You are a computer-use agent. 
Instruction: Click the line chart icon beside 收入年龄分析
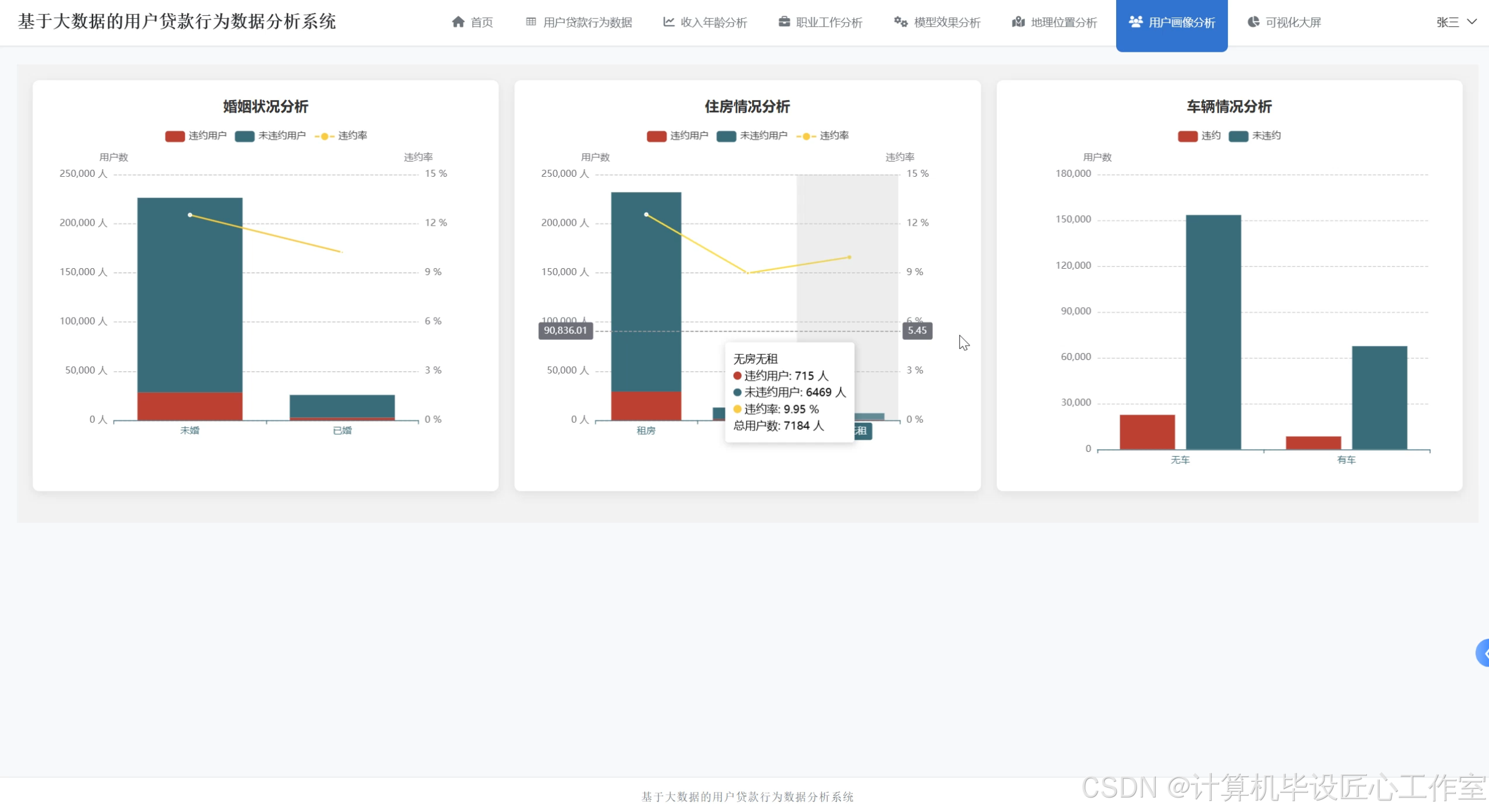click(x=668, y=22)
